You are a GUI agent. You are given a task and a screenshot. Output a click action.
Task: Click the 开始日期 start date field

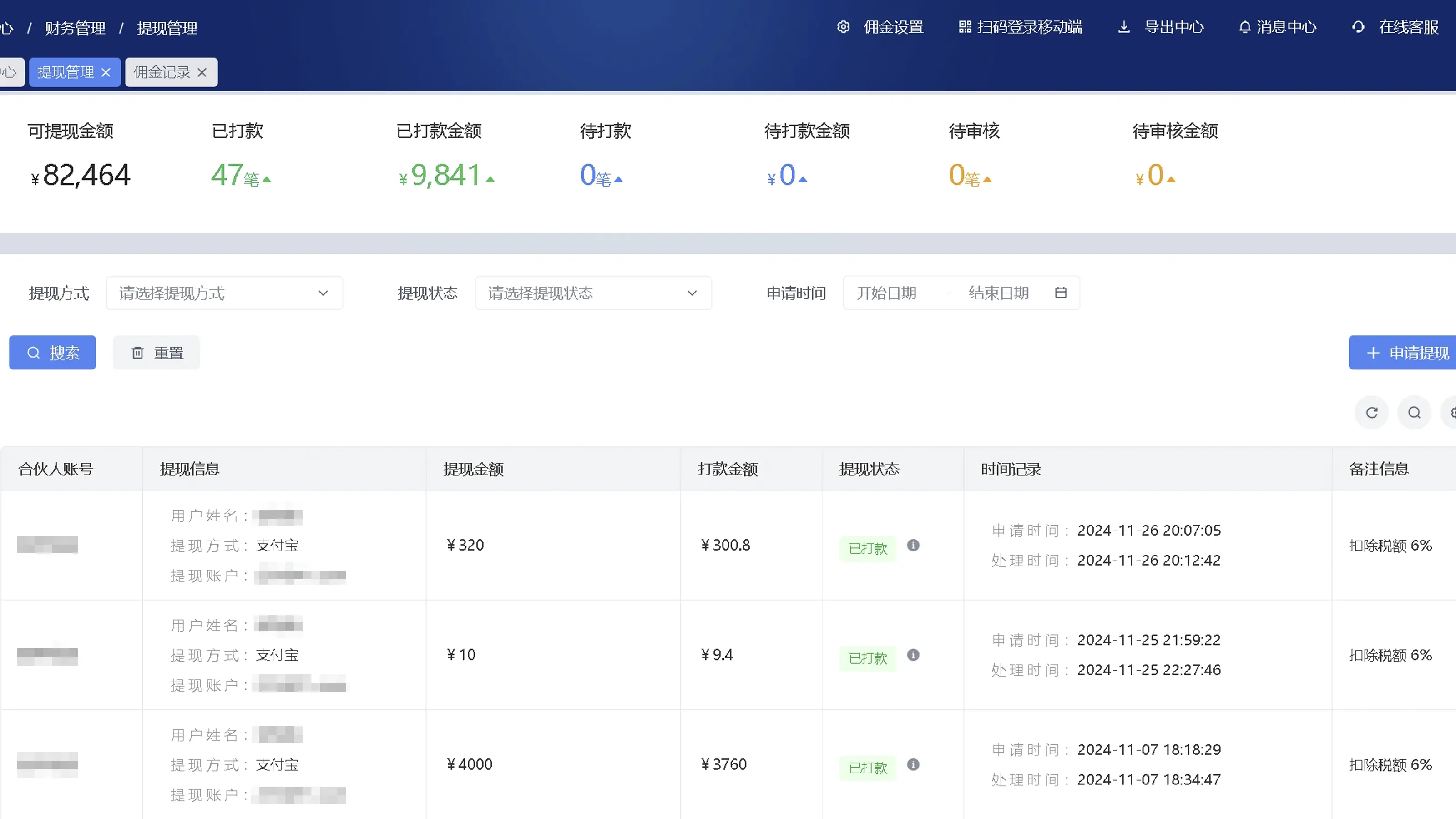click(886, 293)
